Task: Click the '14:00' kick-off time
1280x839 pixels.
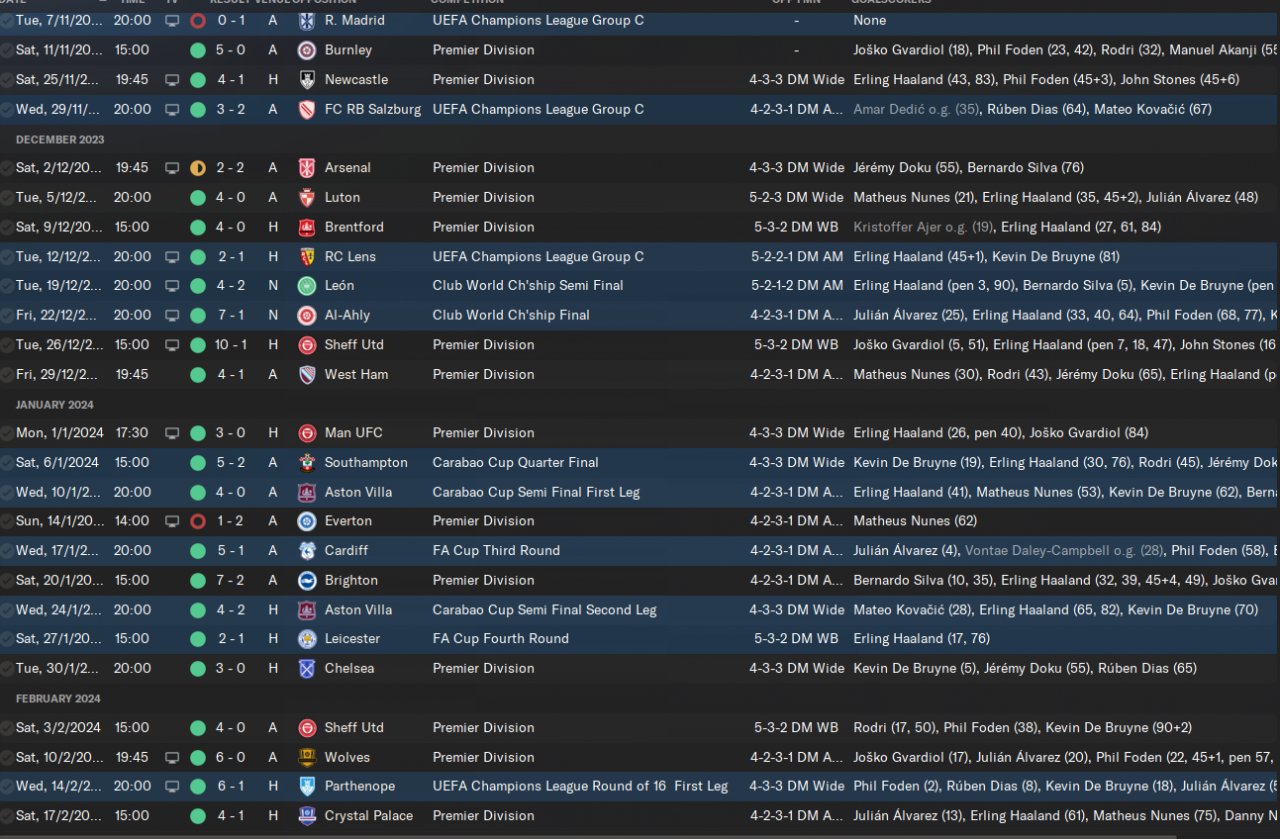Action: coord(132,521)
